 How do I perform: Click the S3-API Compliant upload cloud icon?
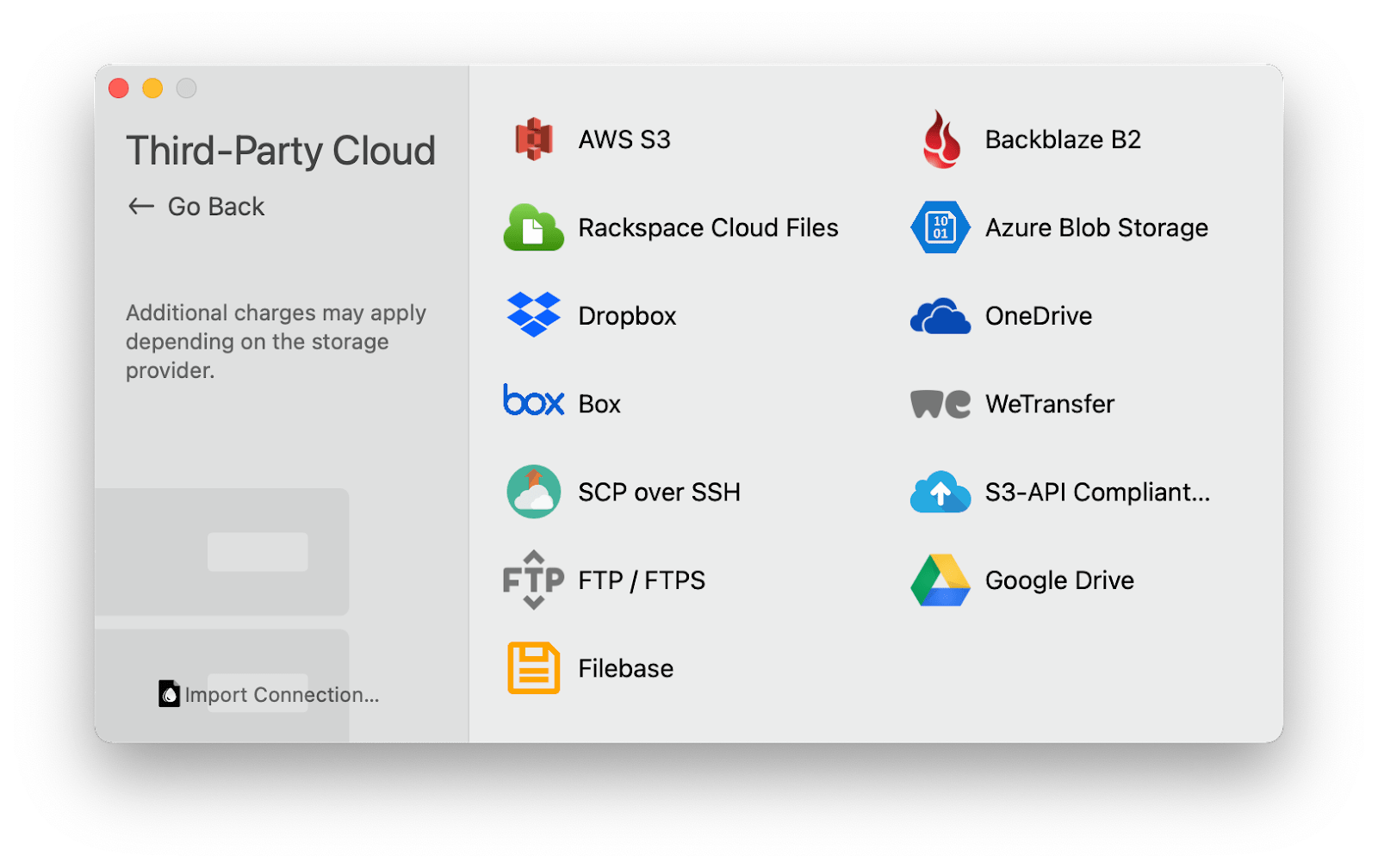pyautogui.click(x=940, y=492)
